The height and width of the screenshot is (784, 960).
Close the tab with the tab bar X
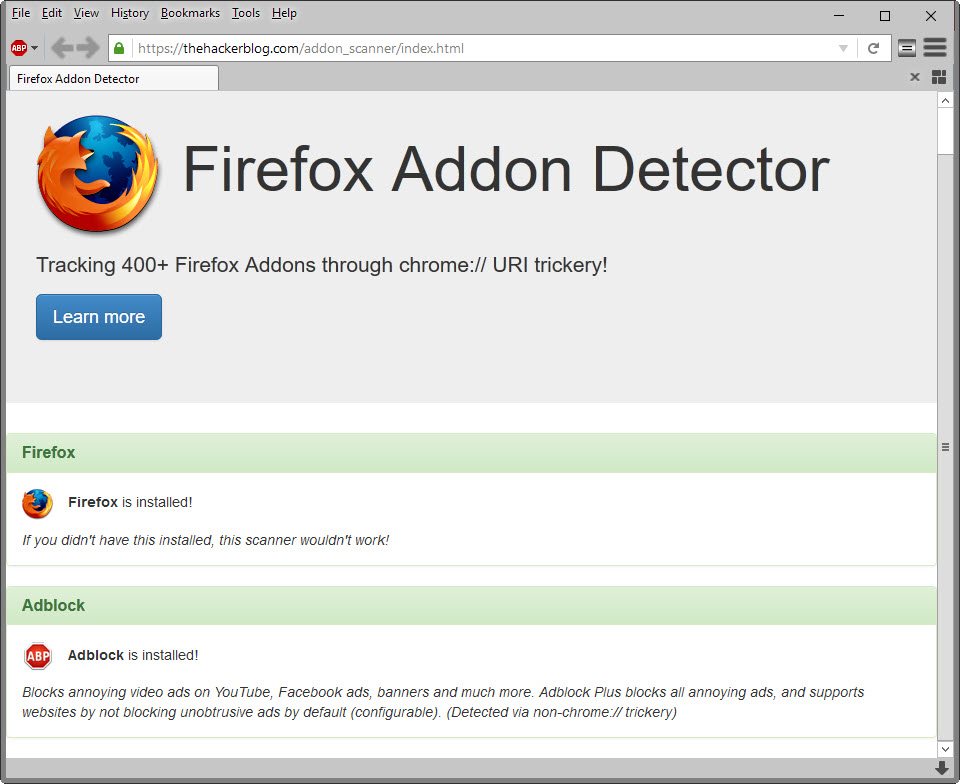point(915,77)
